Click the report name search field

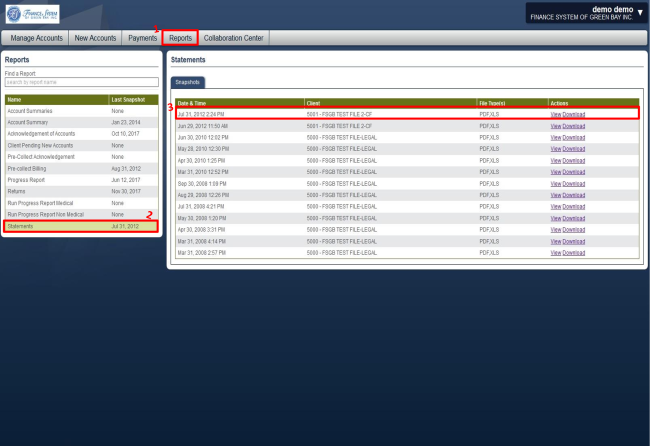81,82
